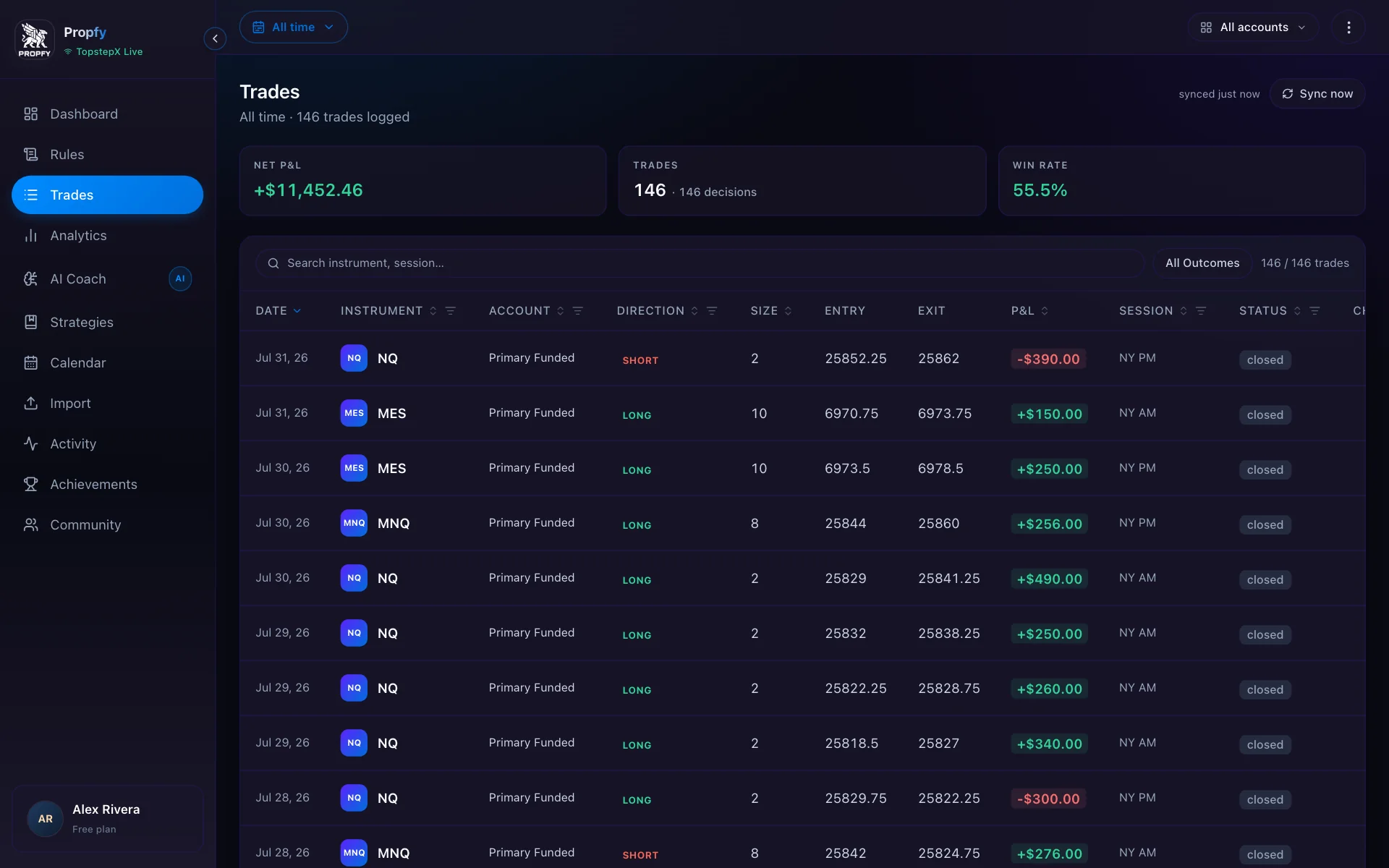Open the All Outcomes filter dropdown

(1202, 263)
